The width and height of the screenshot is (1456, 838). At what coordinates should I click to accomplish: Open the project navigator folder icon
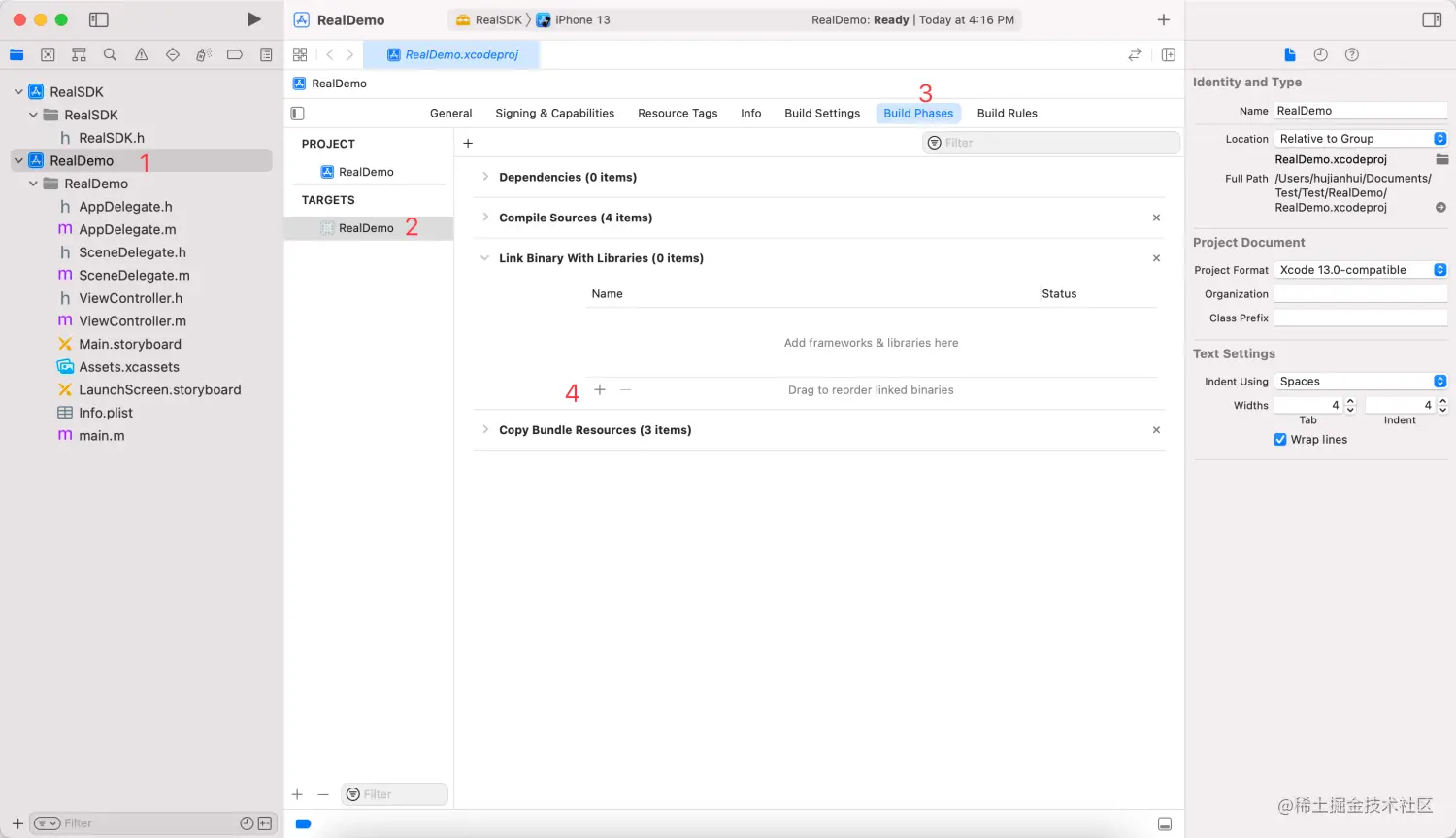pos(17,55)
